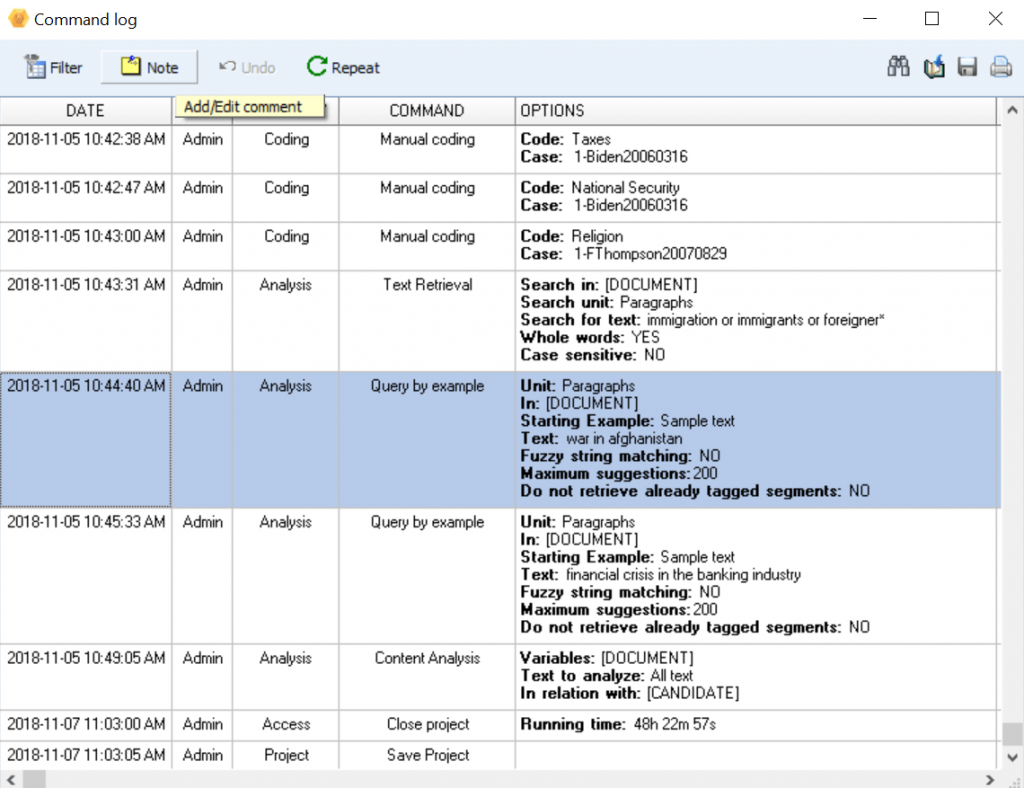Save the command log with floppy icon
The height and width of the screenshot is (788, 1024).
[966, 66]
